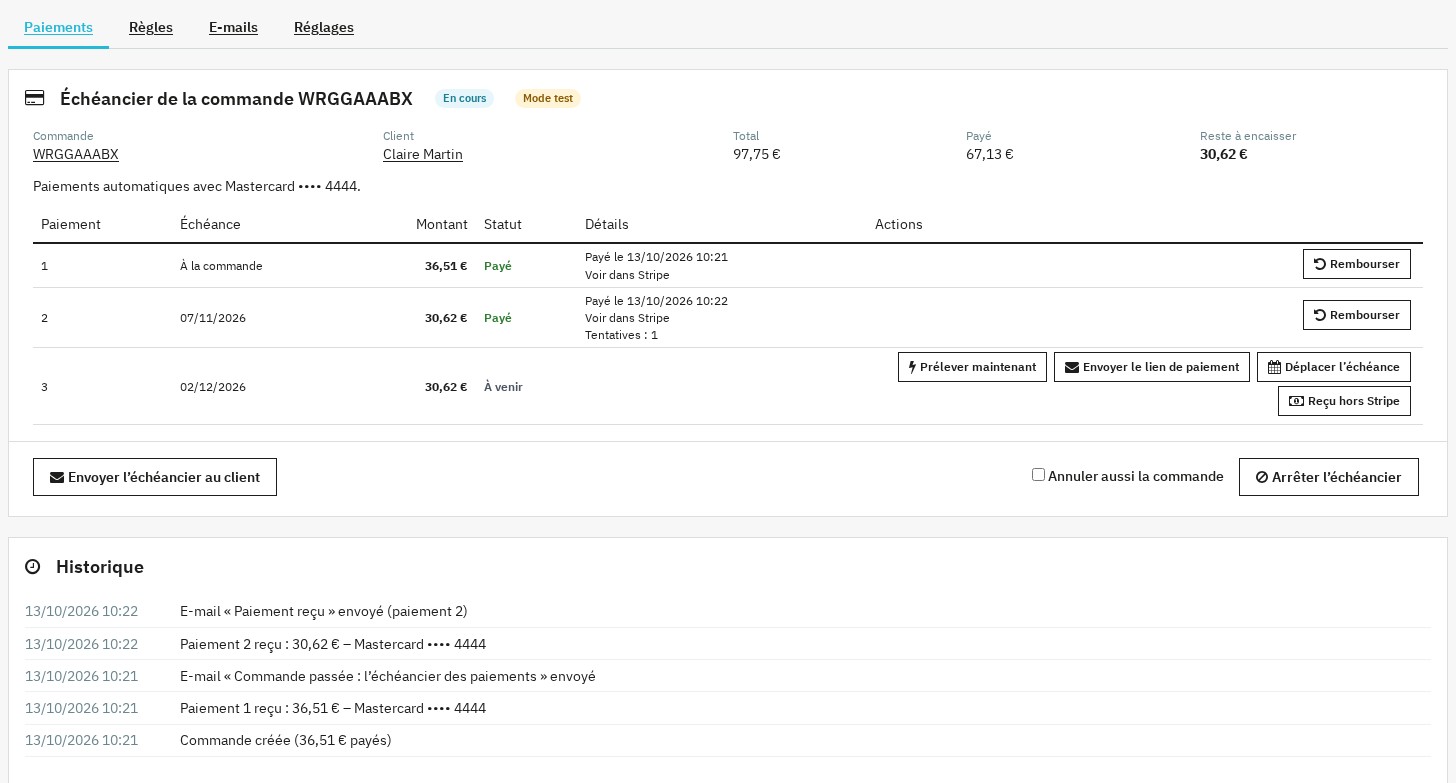Click the En cours status badge

465,98
